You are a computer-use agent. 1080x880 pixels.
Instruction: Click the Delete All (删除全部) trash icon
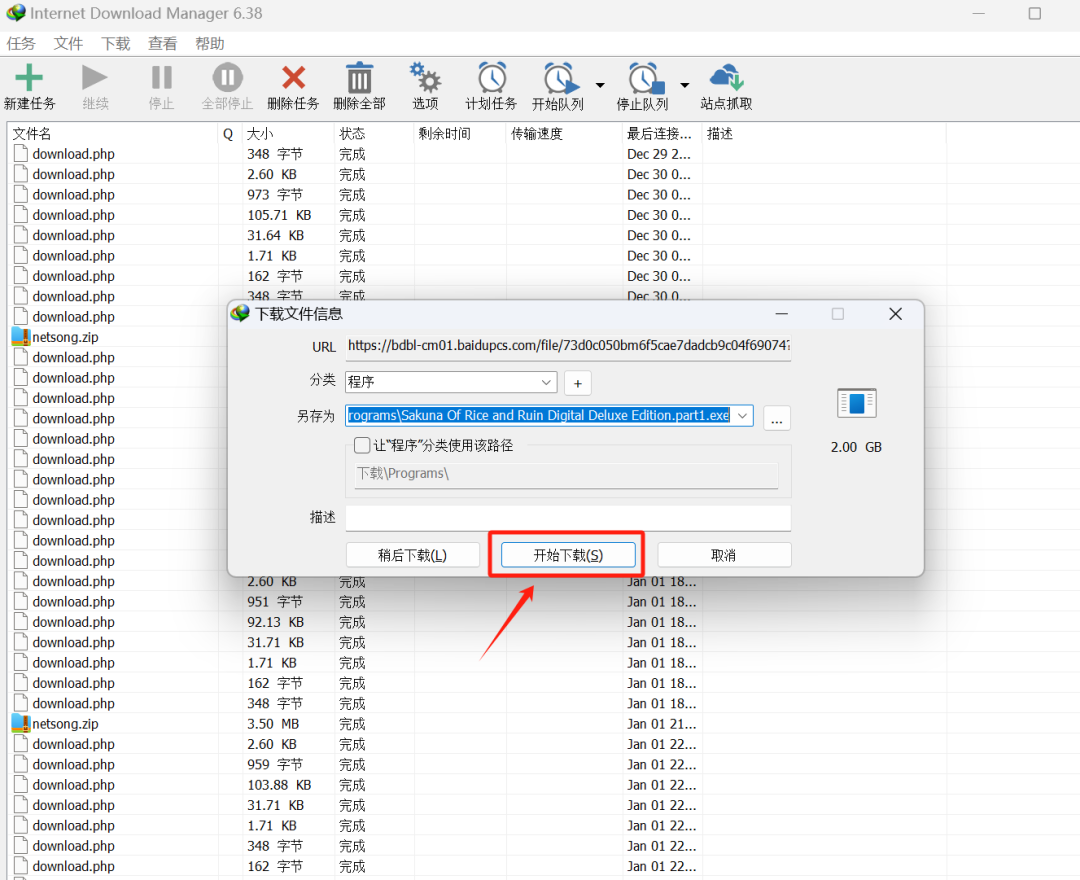[359, 78]
